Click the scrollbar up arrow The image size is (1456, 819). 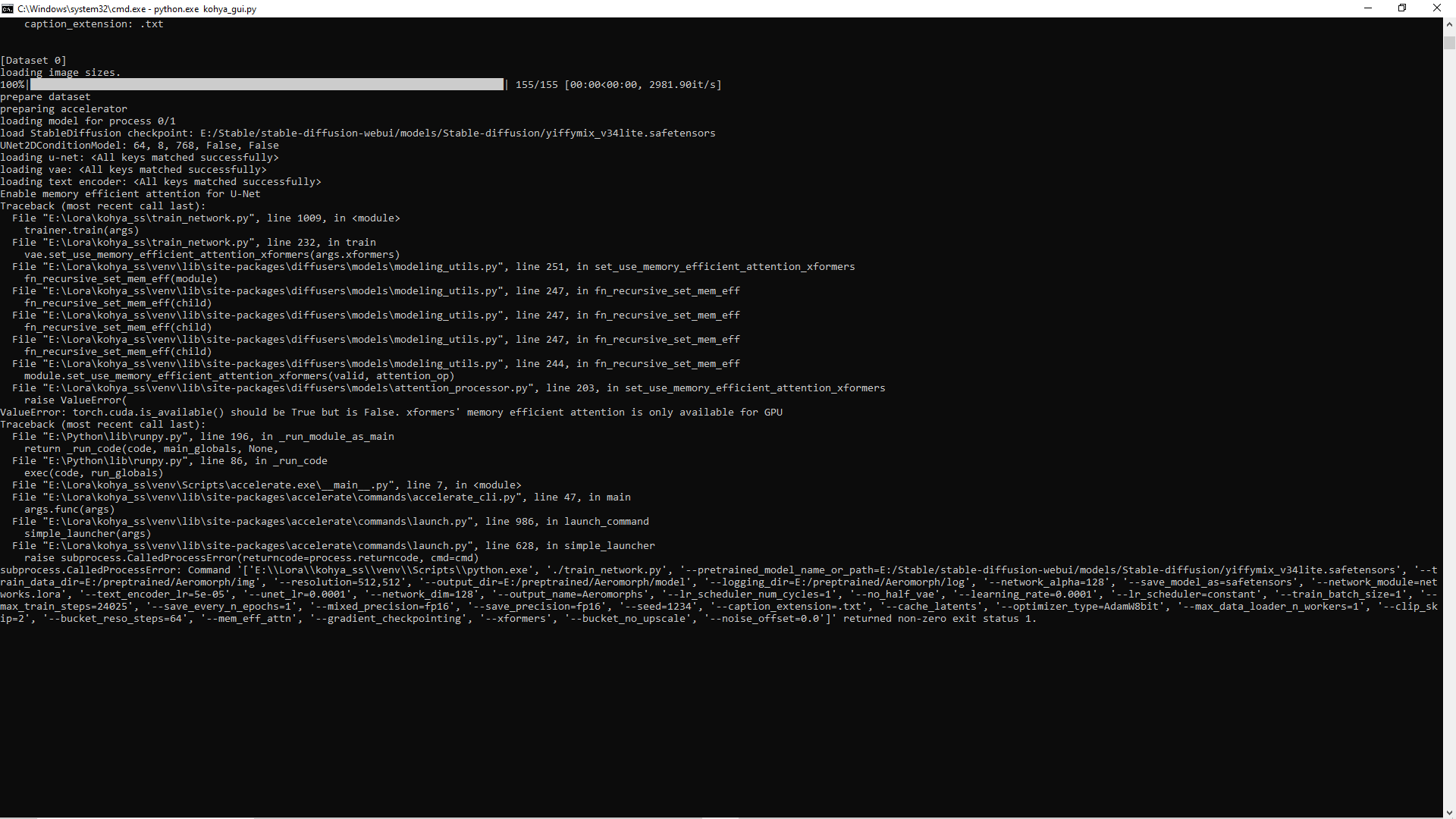[1449, 24]
